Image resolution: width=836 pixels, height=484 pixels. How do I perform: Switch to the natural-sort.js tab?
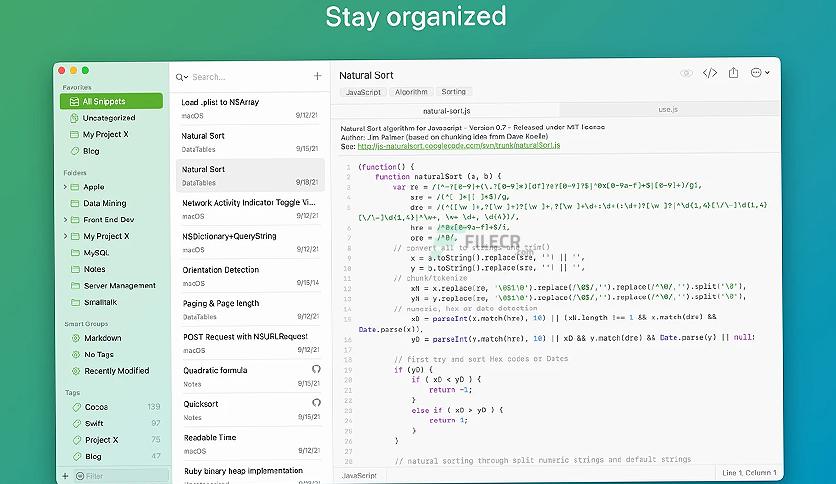pyautogui.click(x=446, y=111)
